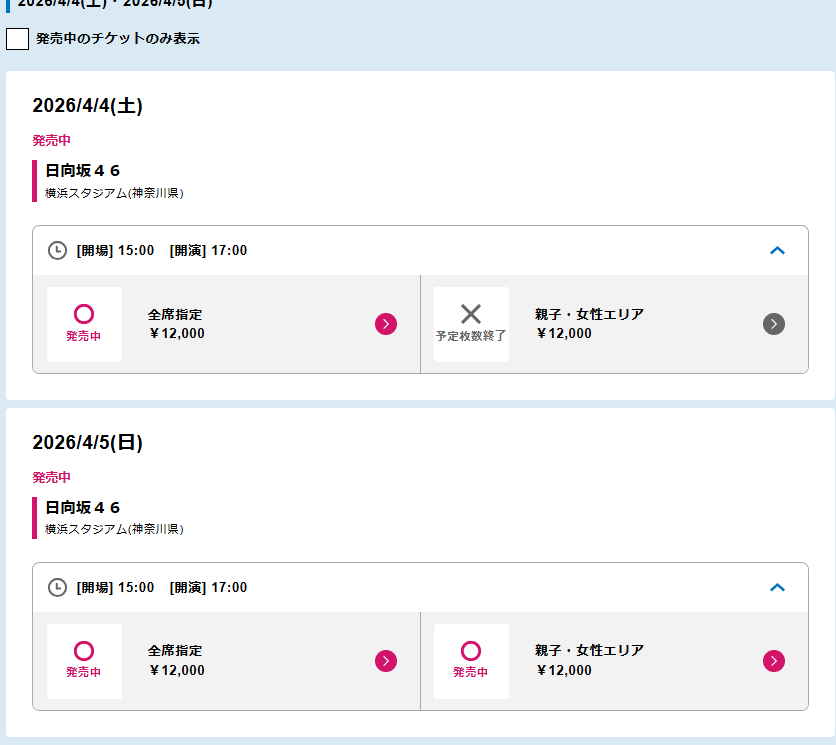The height and width of the screenshot is (745, 836).
Task: Collapse the April 4 showtime chevron
Action: tap(777, 250)
